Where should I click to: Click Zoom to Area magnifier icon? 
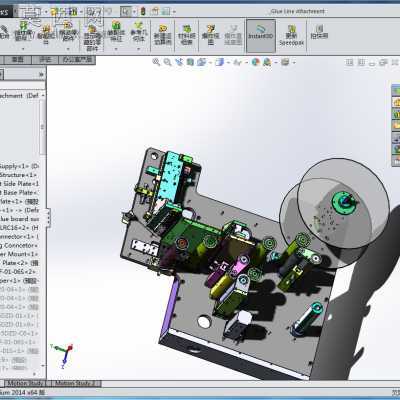click(x=167, y=62)
